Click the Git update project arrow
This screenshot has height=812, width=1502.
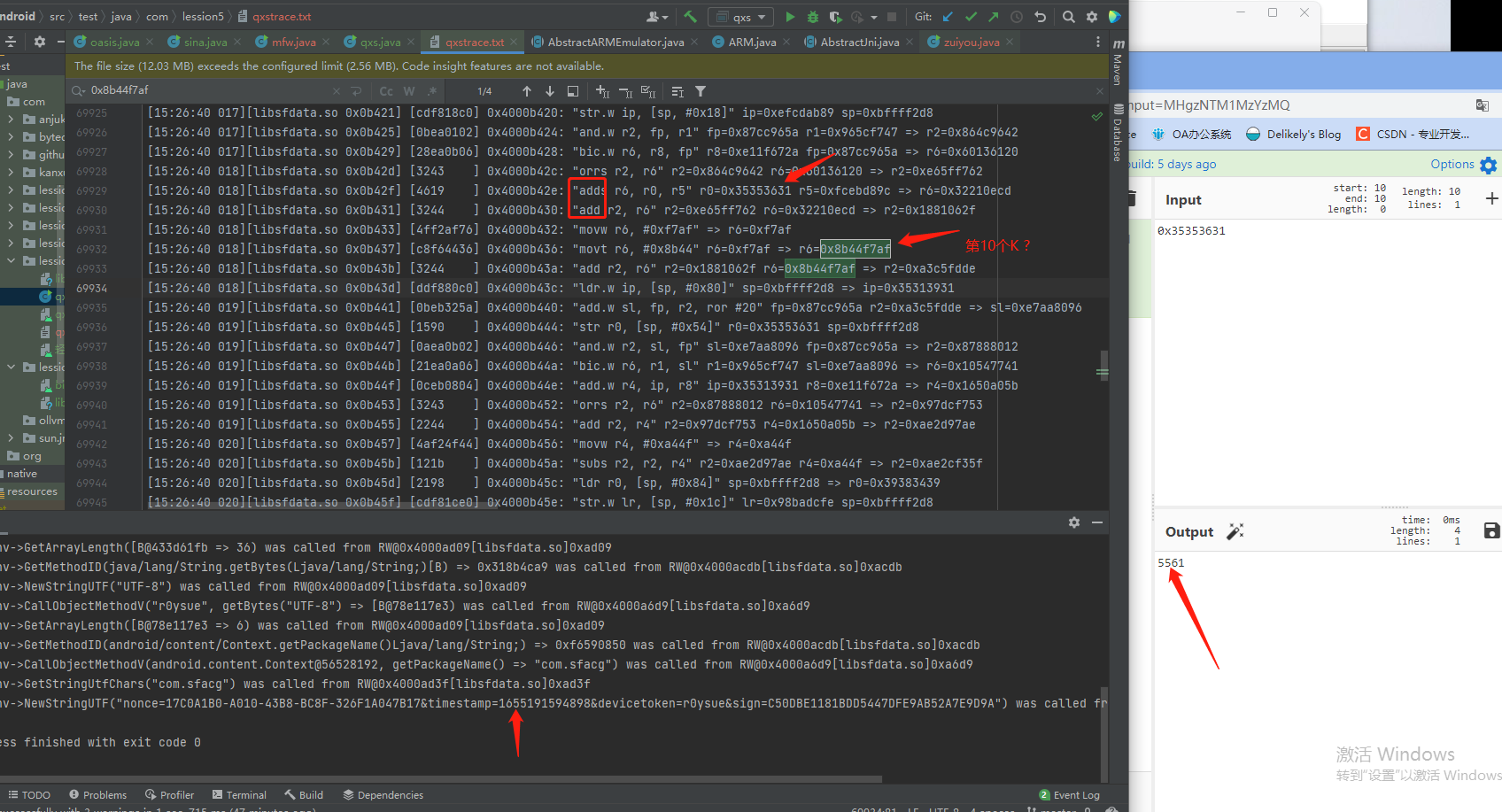point(948,16)
